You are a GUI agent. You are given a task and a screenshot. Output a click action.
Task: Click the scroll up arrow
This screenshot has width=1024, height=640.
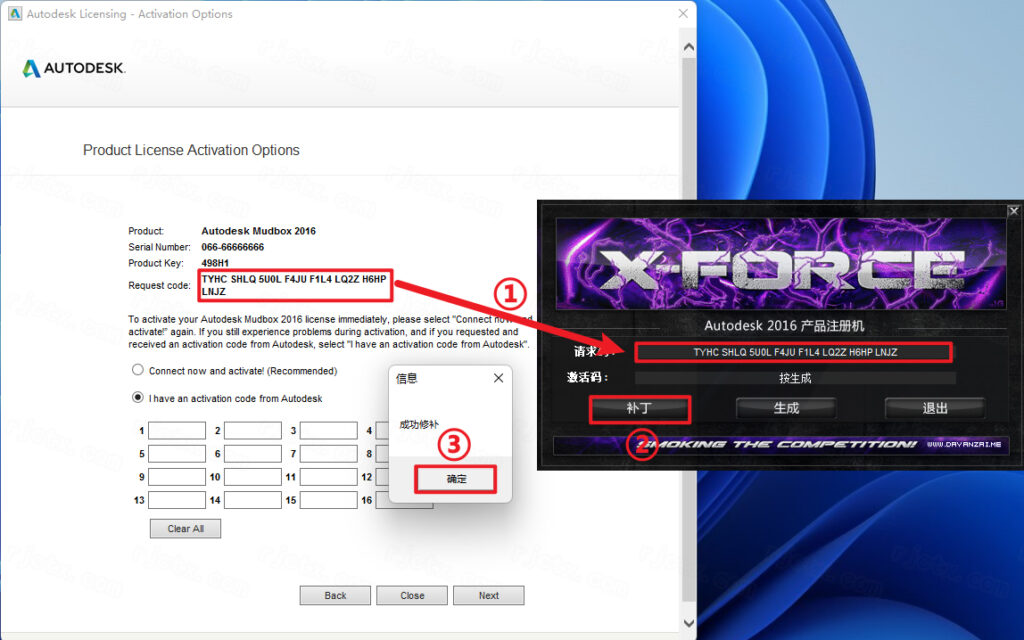[x=688, y=48]
